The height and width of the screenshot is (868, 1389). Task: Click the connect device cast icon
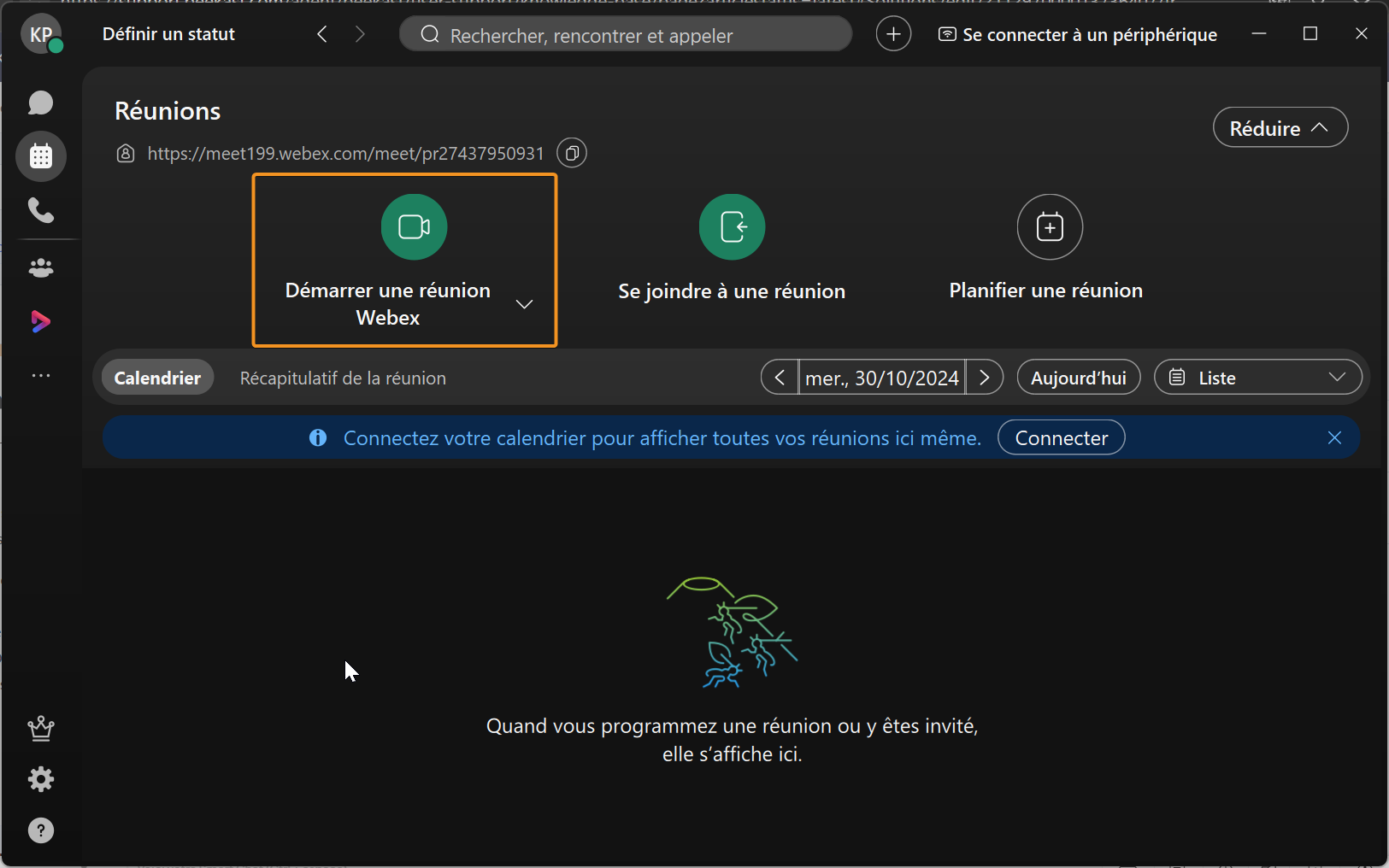(947, 34)
